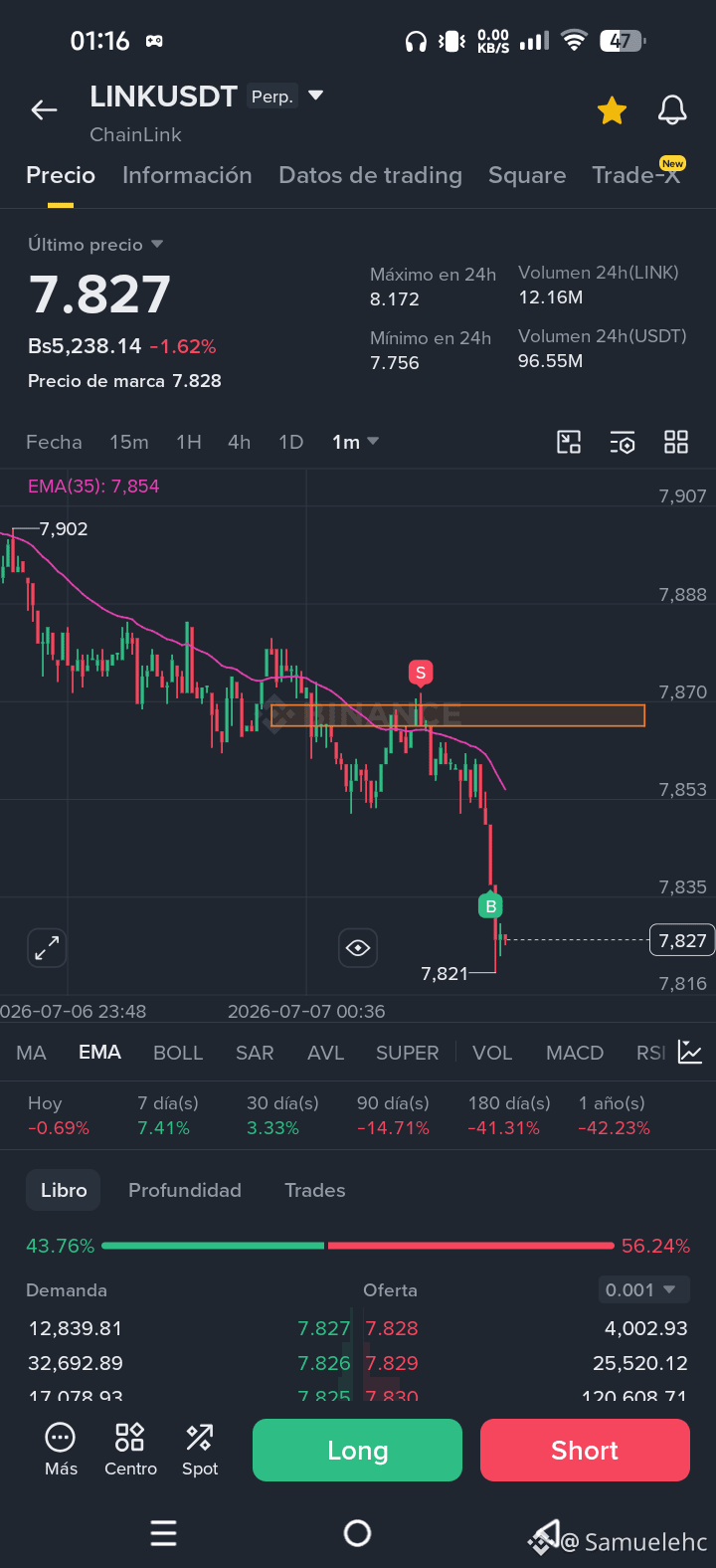Image resolution: width=716 pixels, height=1568 pixels.
Task: Expand chart to fullscreen
Action: (47, 948)
